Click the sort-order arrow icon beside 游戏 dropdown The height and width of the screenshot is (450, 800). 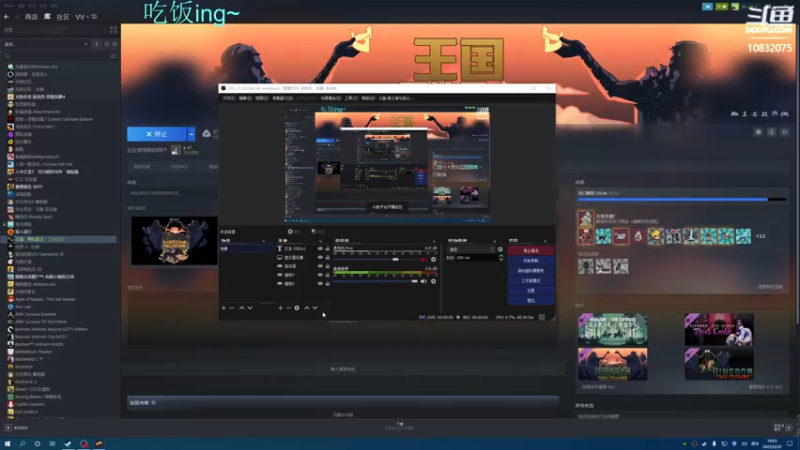tap(96, 44)
